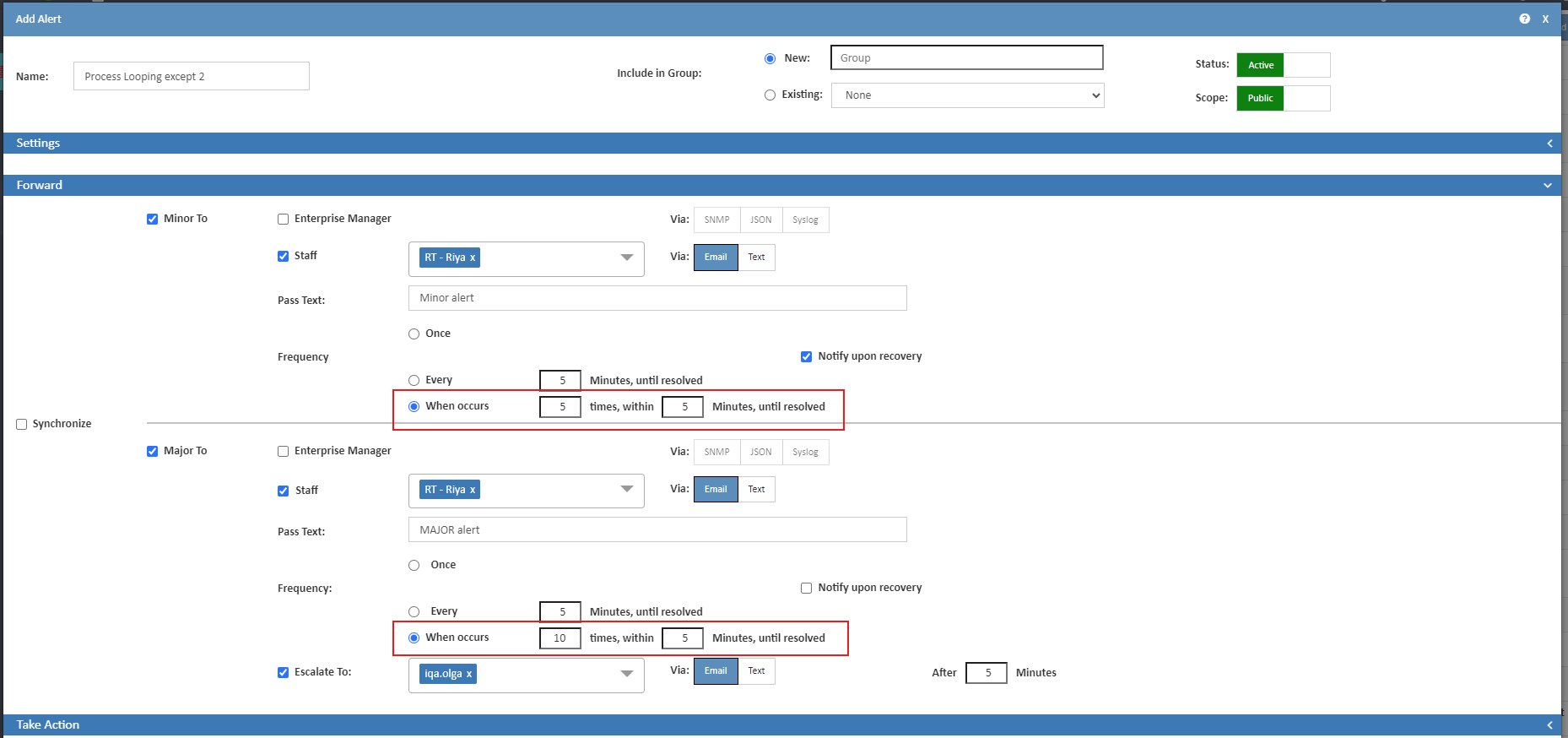Toggle the Public scope switch
The height and width of the screenshot is (738, 1568).
click(1283, 98)
